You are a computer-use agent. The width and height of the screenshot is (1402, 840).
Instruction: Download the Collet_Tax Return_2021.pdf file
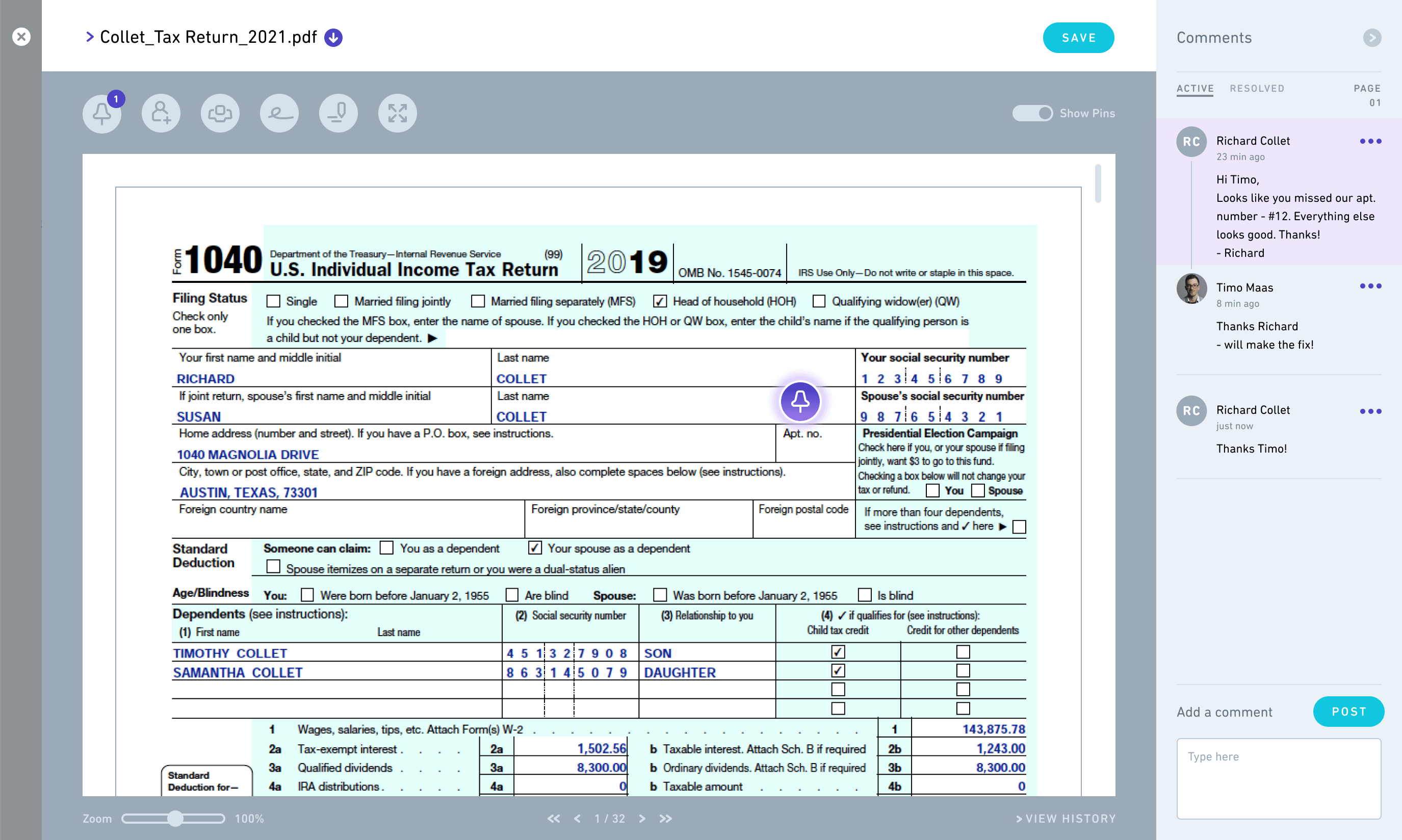333,37
